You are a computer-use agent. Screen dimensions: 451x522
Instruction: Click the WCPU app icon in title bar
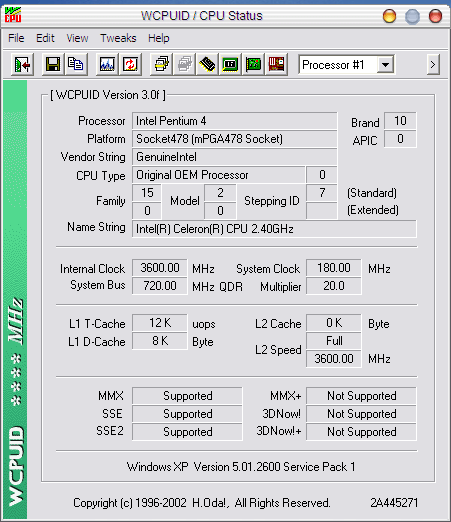pyautogui.click(x=13, y=15)
